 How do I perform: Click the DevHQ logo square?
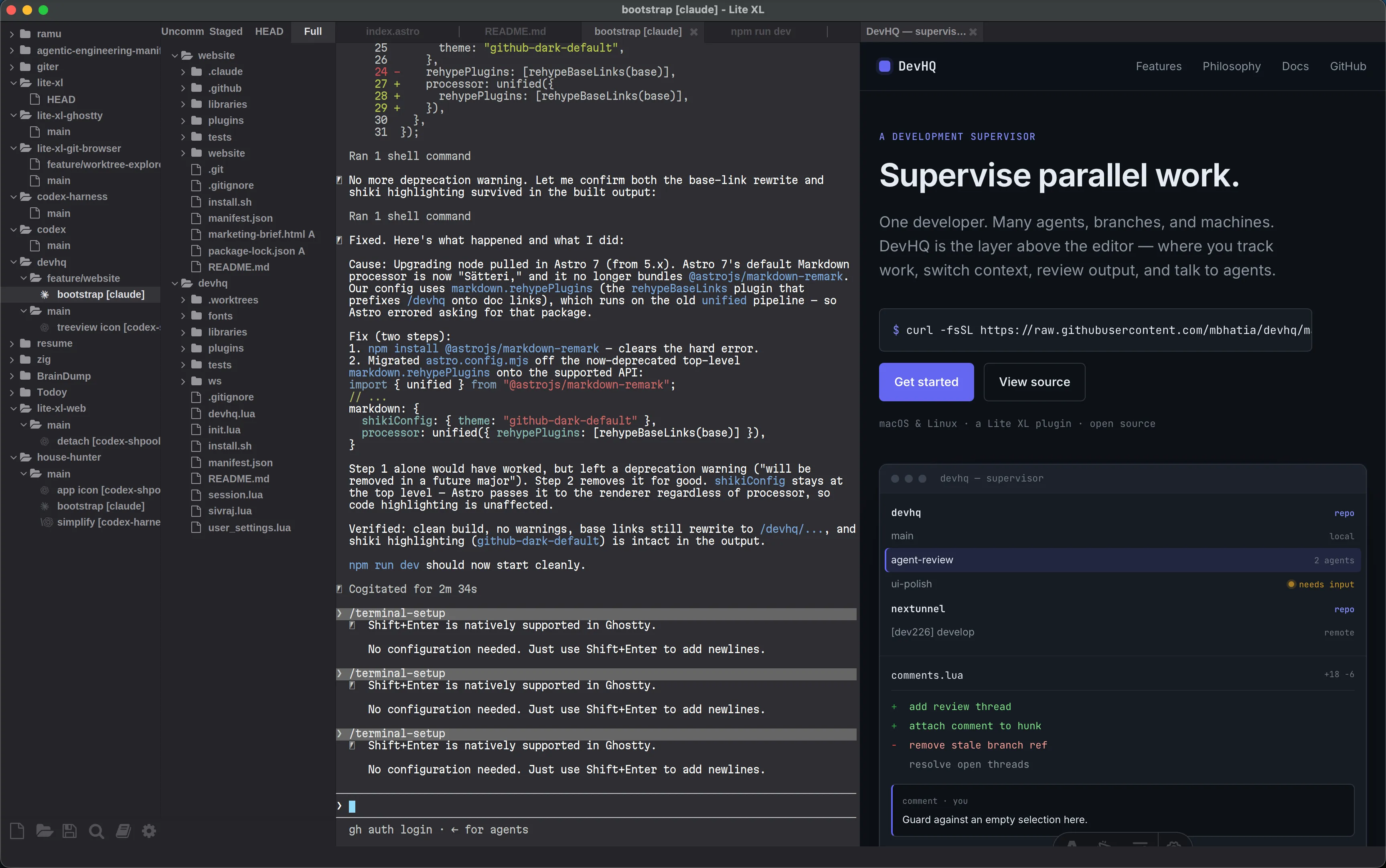(x=885, y=66)
